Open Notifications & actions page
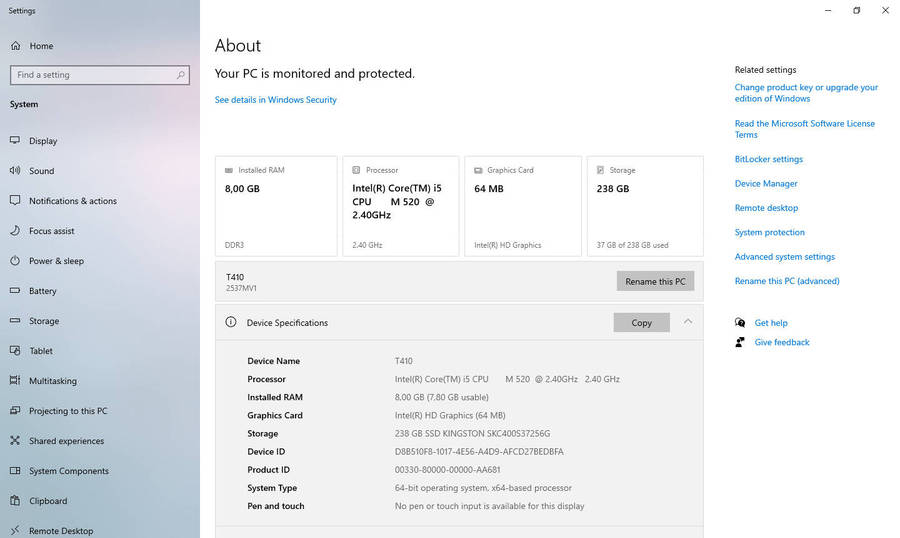 point(72,201)
